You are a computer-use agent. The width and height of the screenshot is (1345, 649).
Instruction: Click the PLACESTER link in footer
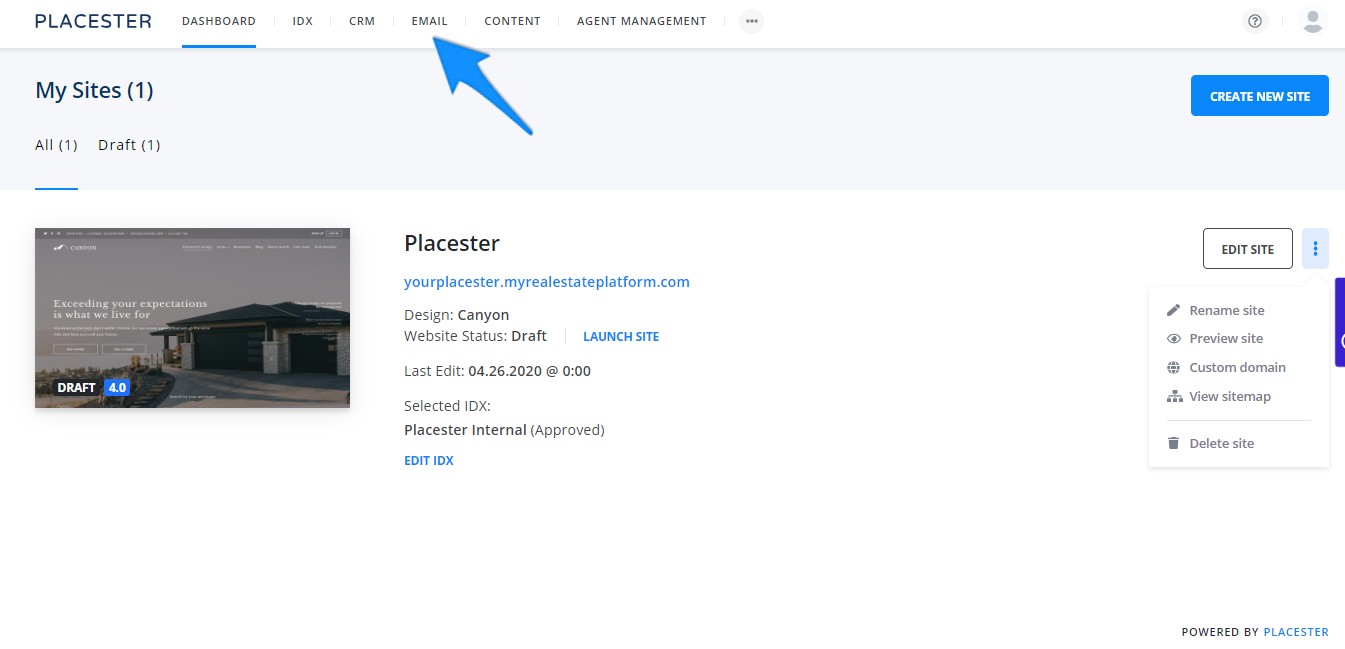click(x=1296, y=632)
